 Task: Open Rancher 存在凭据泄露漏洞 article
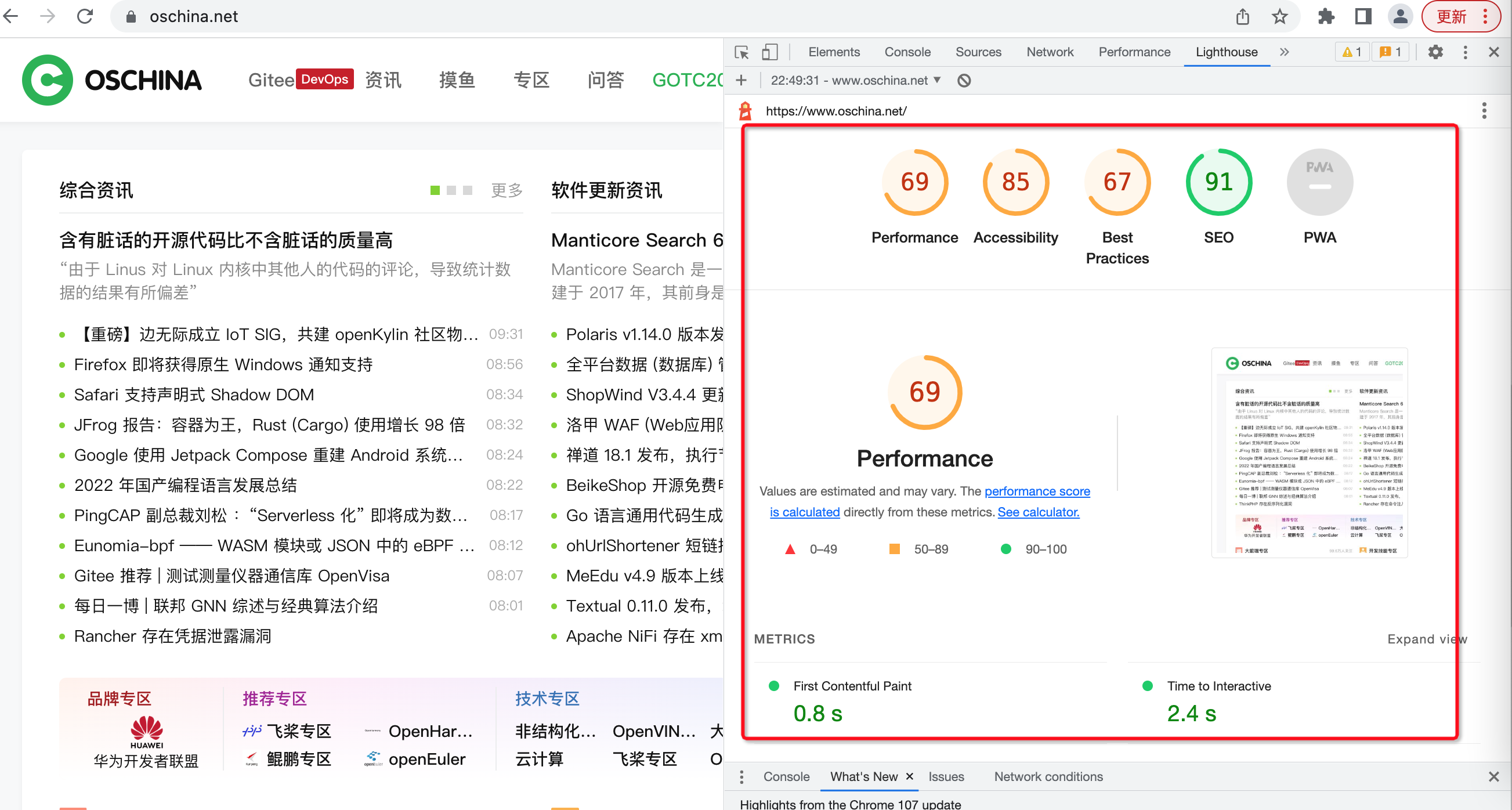(x=172, y=637)
